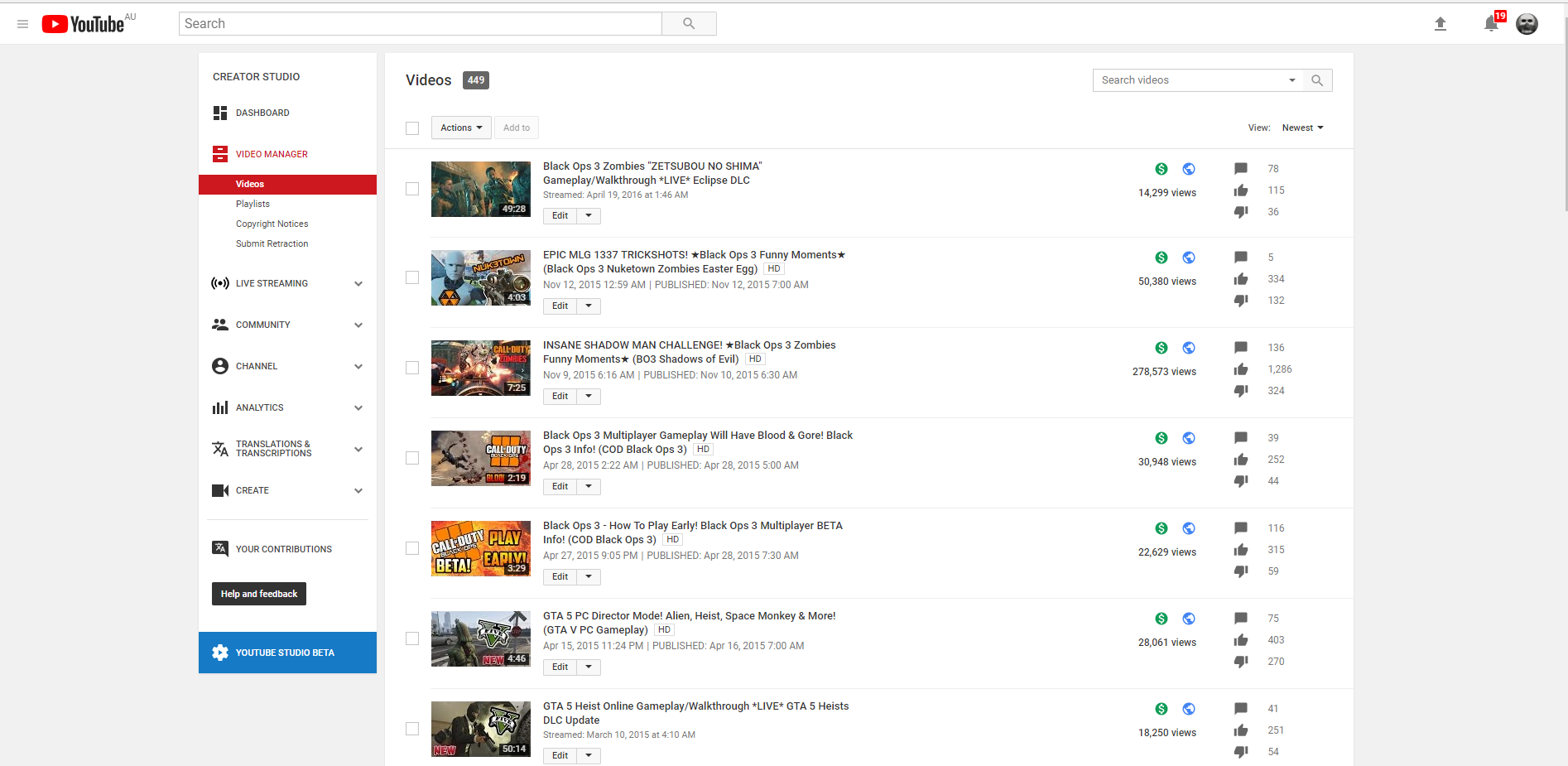1568x766 pixels.
Task: Open Playlists in Video Manager
Action: pos(253,204)
